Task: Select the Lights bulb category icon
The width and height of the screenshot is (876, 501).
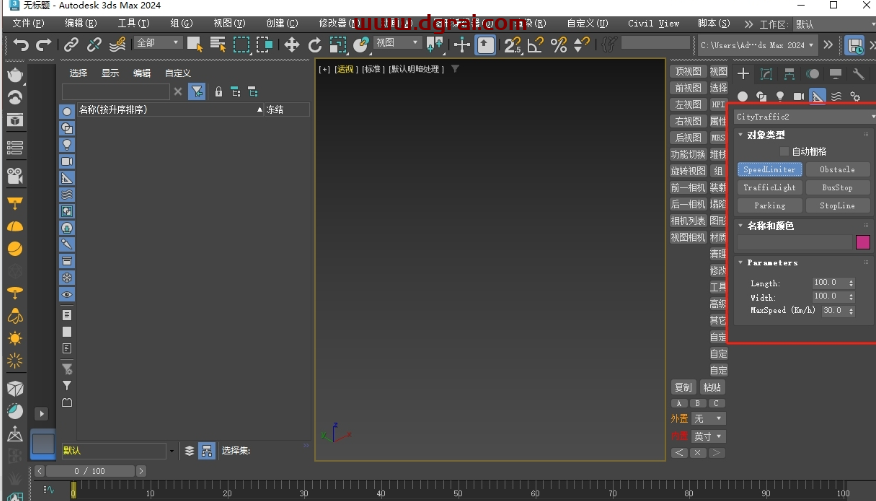Action: 780,97
